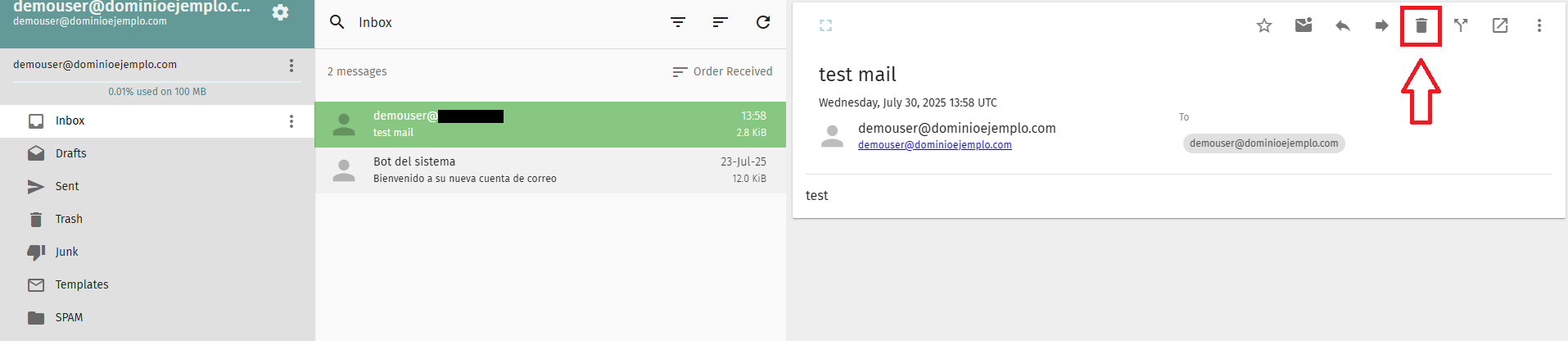Forward the test mail message
This screenshot has height=341, width=1568.
coord(1382,25)
